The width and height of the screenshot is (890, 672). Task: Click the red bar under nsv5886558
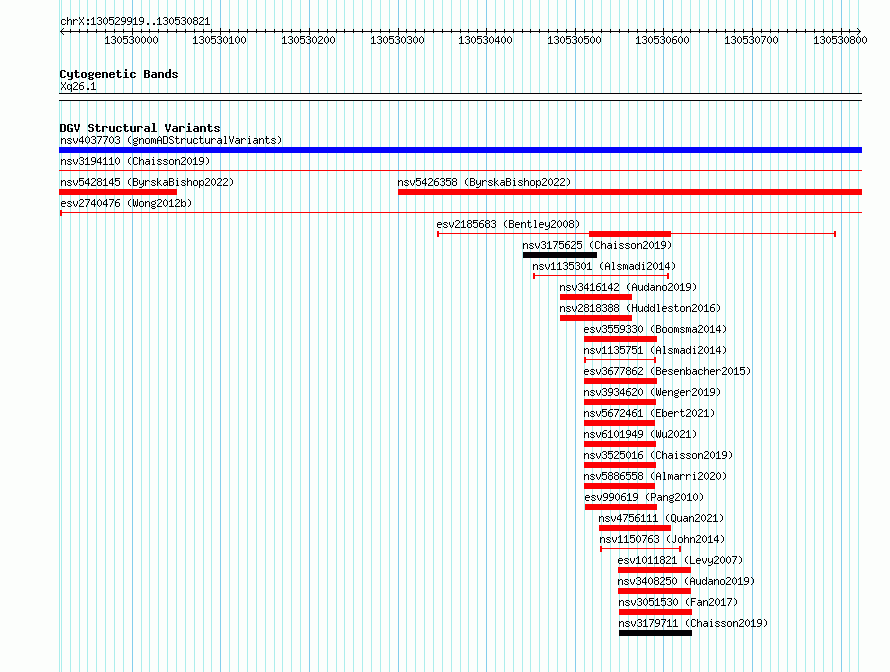619,486
